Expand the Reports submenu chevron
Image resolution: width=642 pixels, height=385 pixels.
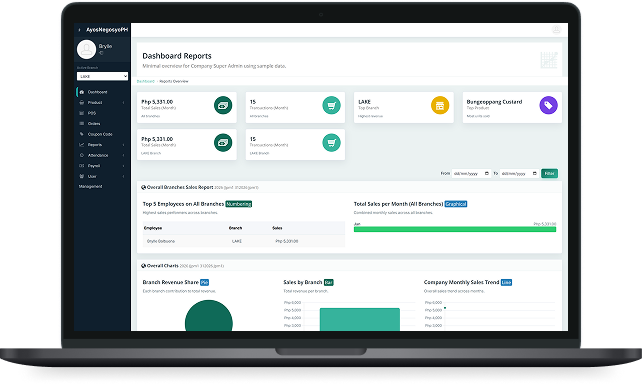pos(123,145)
